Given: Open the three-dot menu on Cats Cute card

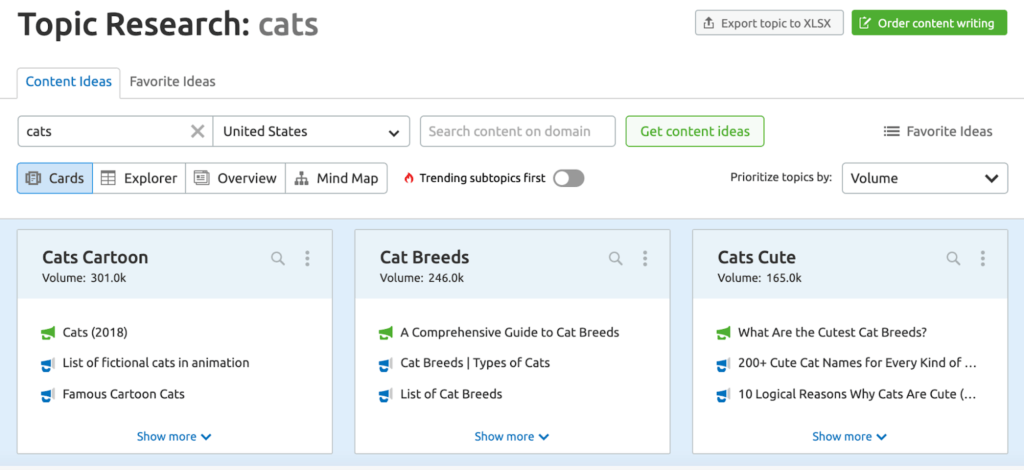Looking at the screenshot, I should pos(983,259).
